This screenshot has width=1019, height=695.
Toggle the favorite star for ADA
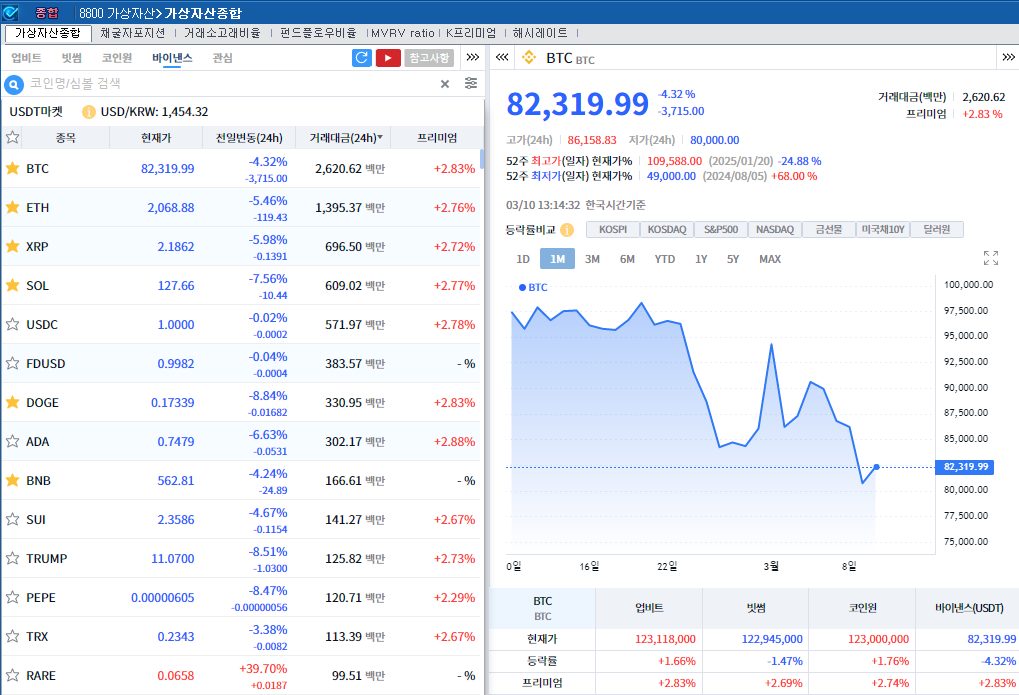13,441
